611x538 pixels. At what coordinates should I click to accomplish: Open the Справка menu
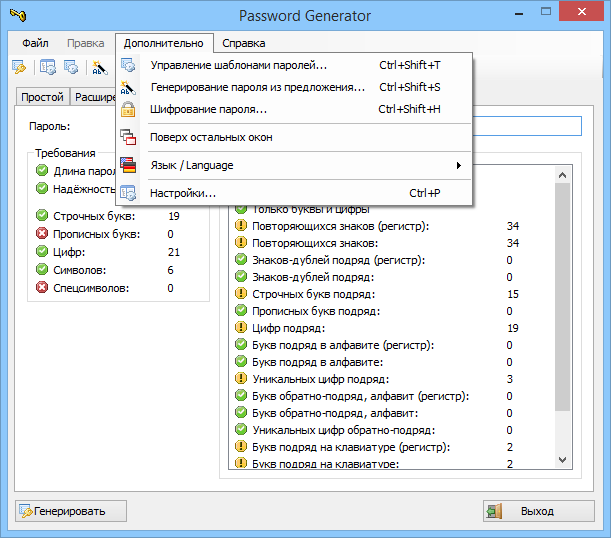(244, 43)
